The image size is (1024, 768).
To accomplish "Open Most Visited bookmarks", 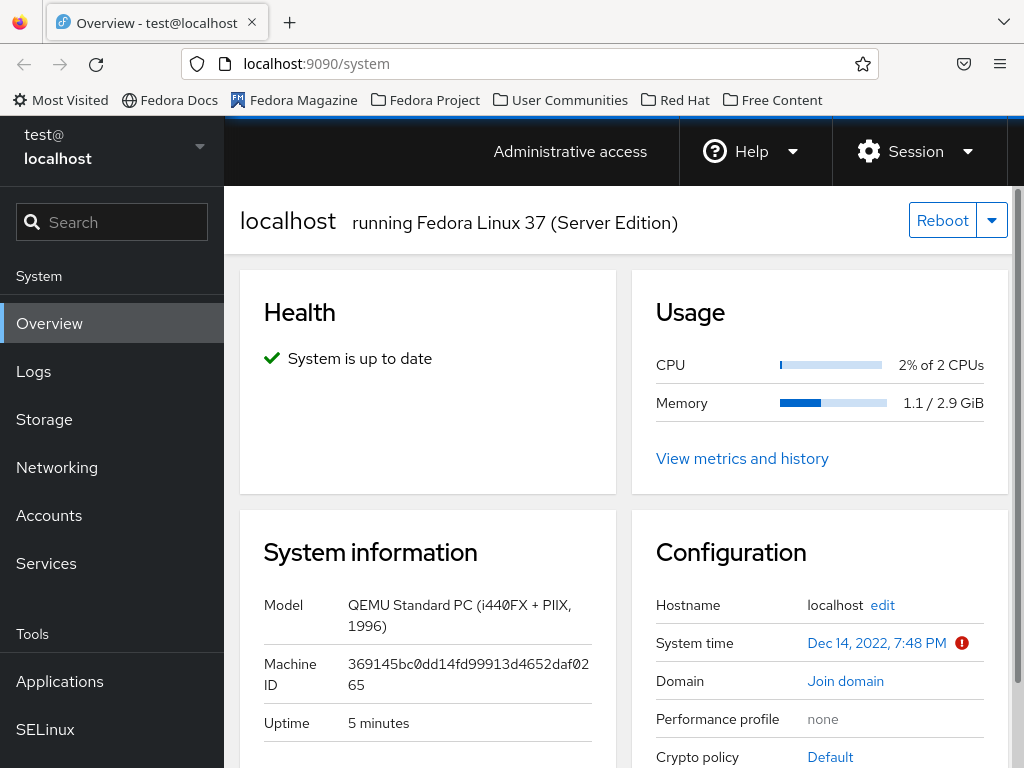I will [61, 100].
